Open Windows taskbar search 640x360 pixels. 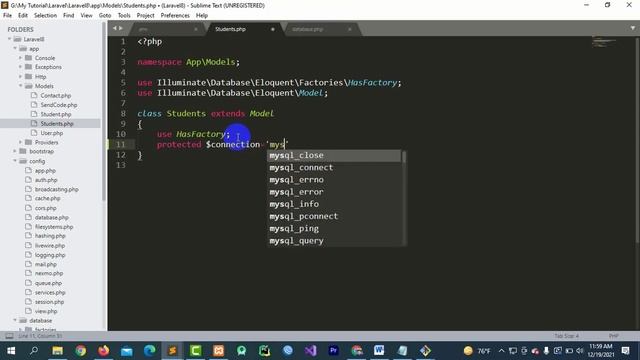(x=34, y=351)
